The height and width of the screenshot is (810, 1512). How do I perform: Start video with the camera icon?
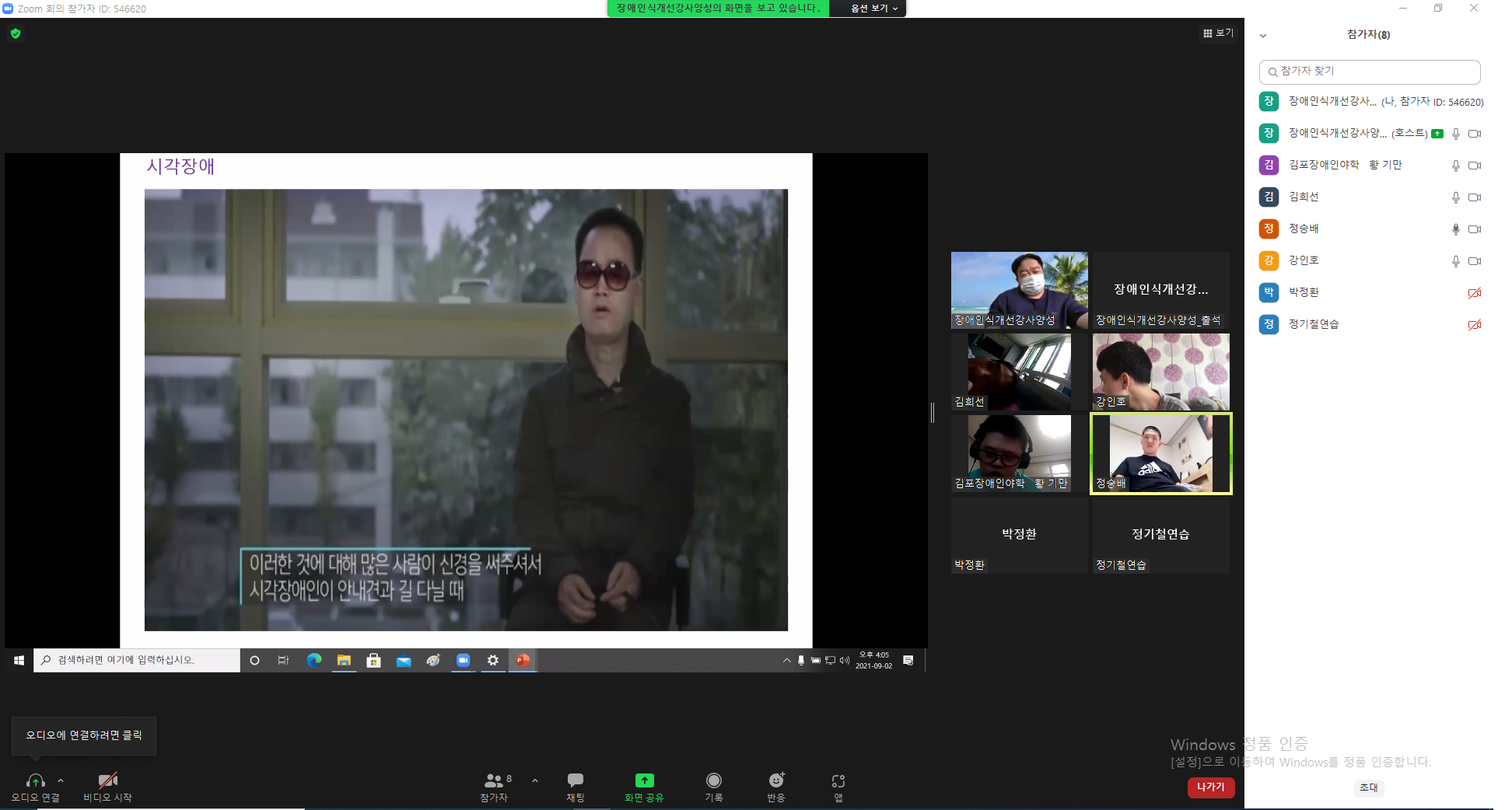pyautogui.click(x=108, y=780)
